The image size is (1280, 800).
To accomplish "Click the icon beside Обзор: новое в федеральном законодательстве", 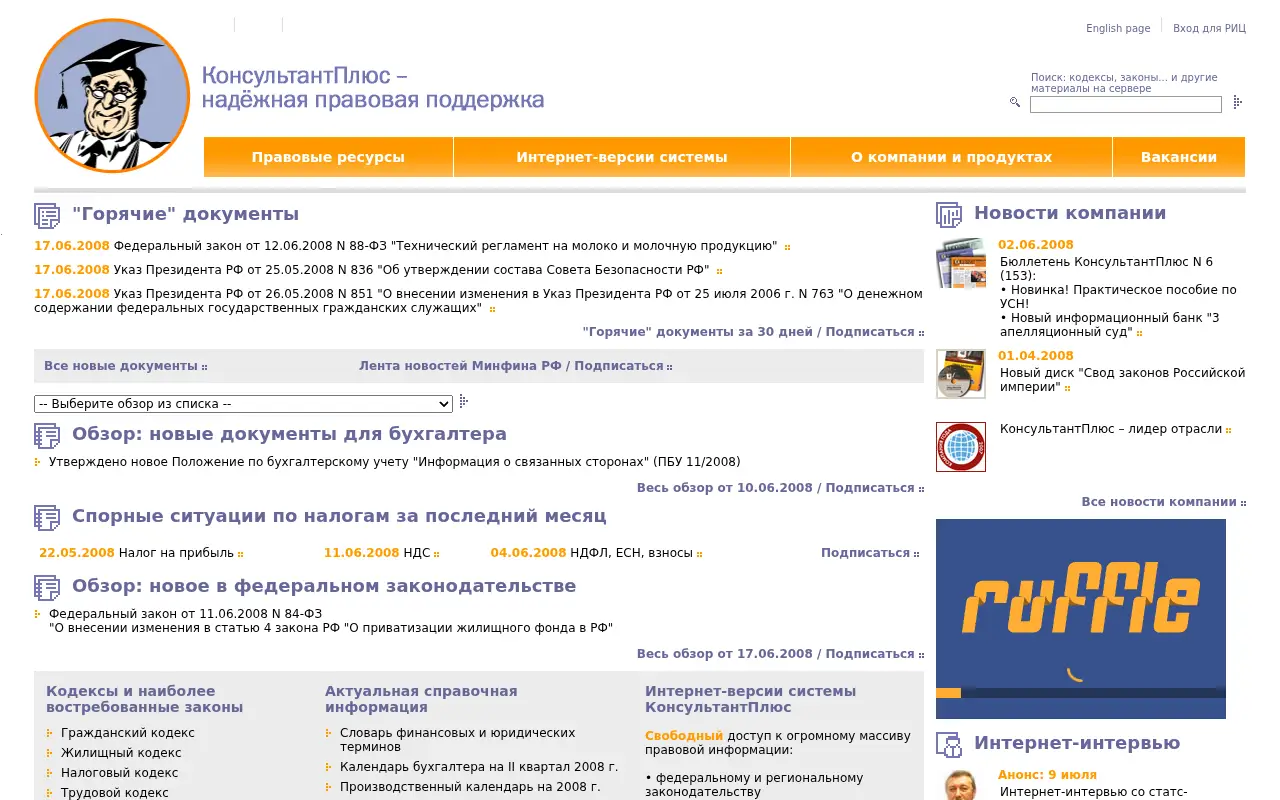I will 47,587.
